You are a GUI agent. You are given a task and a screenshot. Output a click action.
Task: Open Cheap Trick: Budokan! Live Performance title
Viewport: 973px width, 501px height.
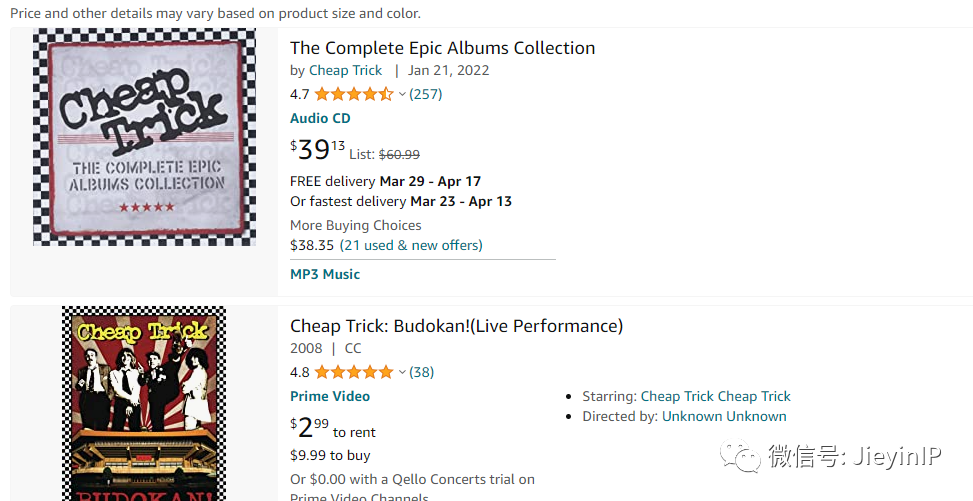456,326
